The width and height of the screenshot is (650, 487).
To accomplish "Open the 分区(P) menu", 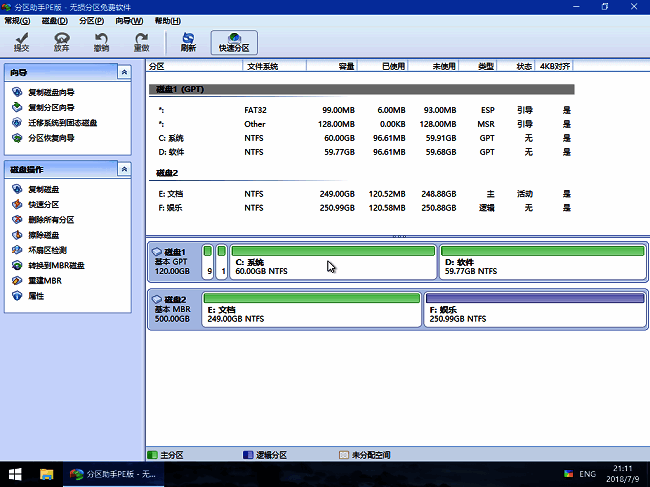I will click(91, 20).
